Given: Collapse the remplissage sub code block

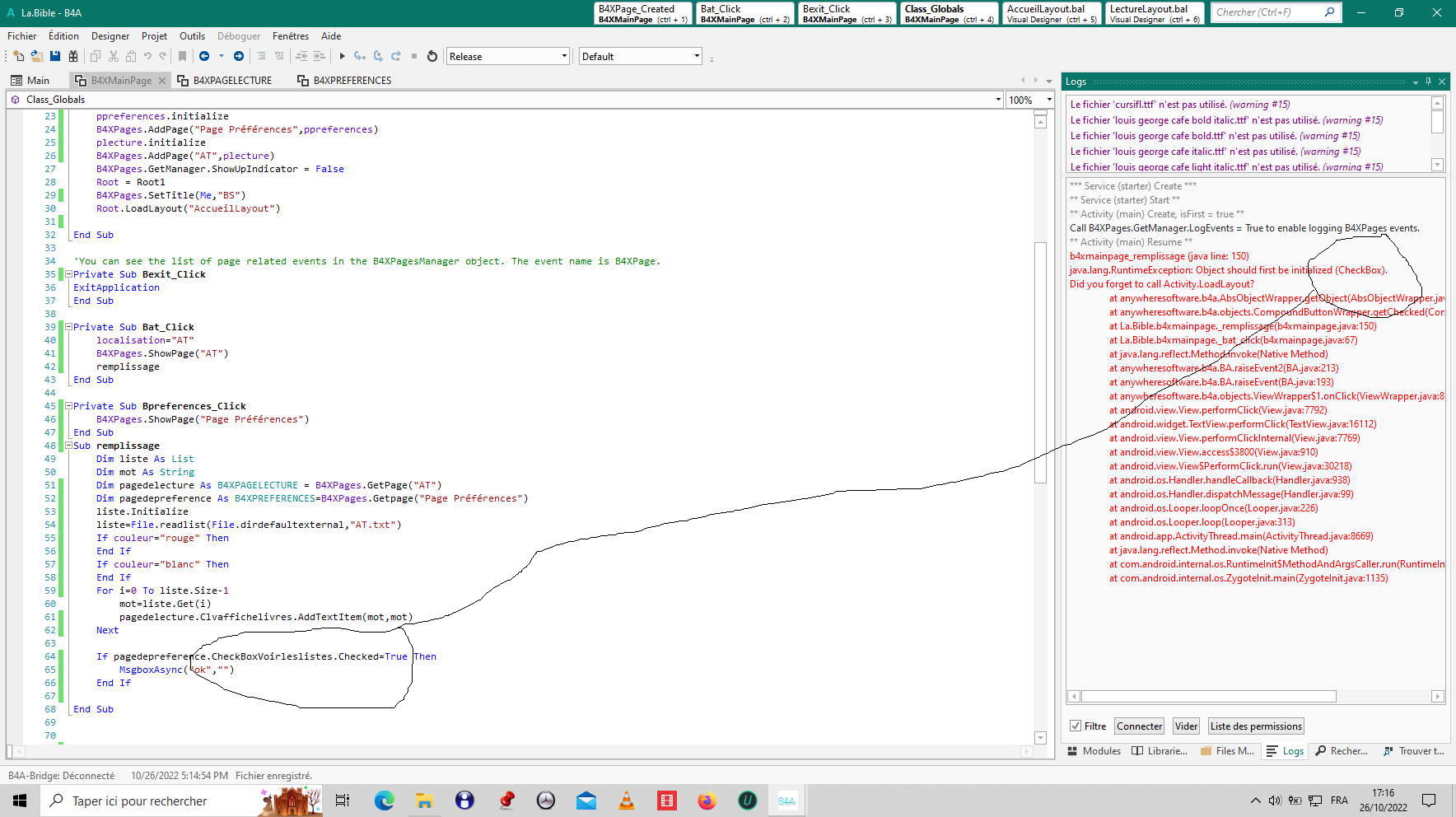Looking at the screenshot, I should 69,446.
